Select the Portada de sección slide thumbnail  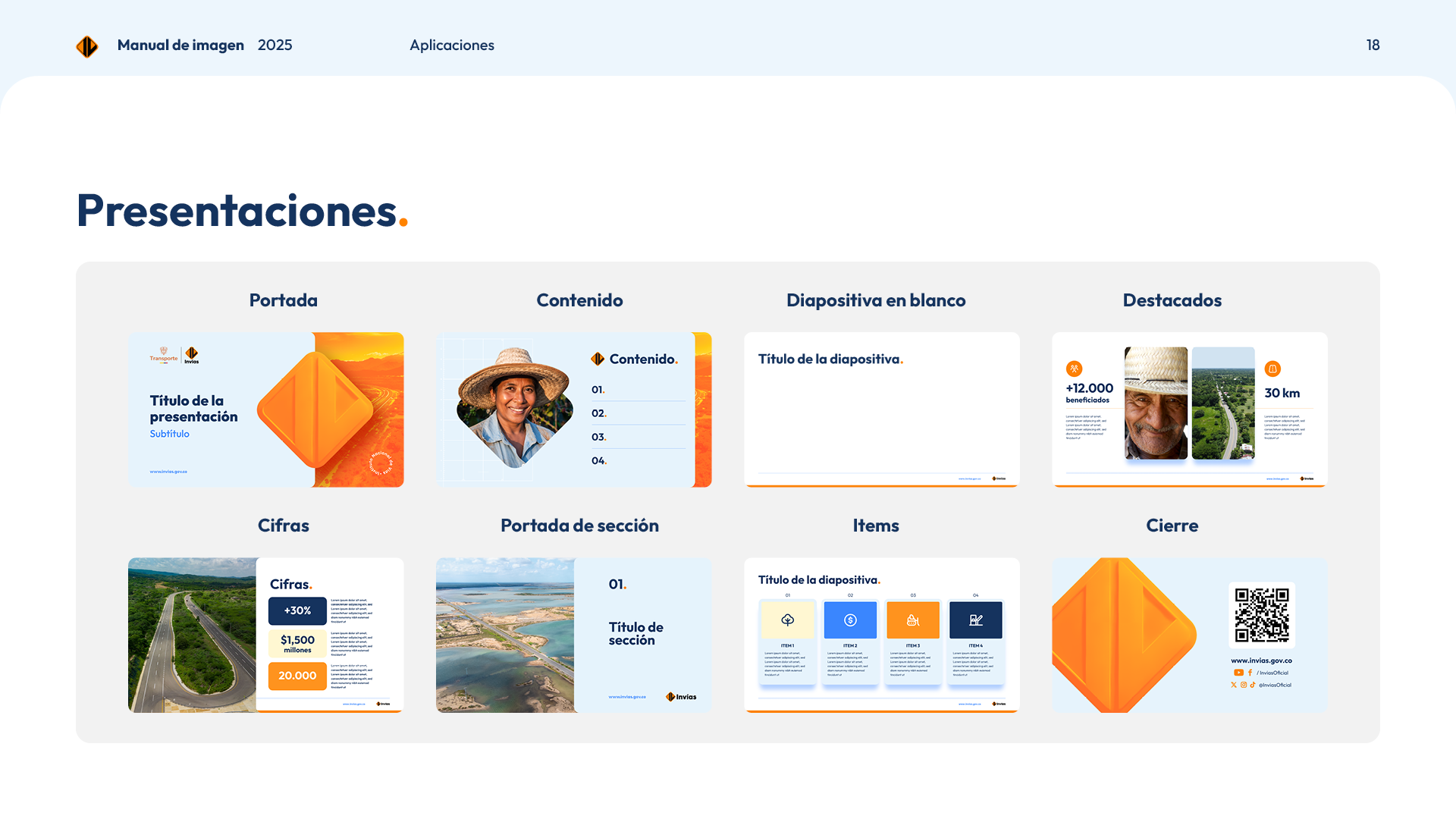(x=573, y=635)
